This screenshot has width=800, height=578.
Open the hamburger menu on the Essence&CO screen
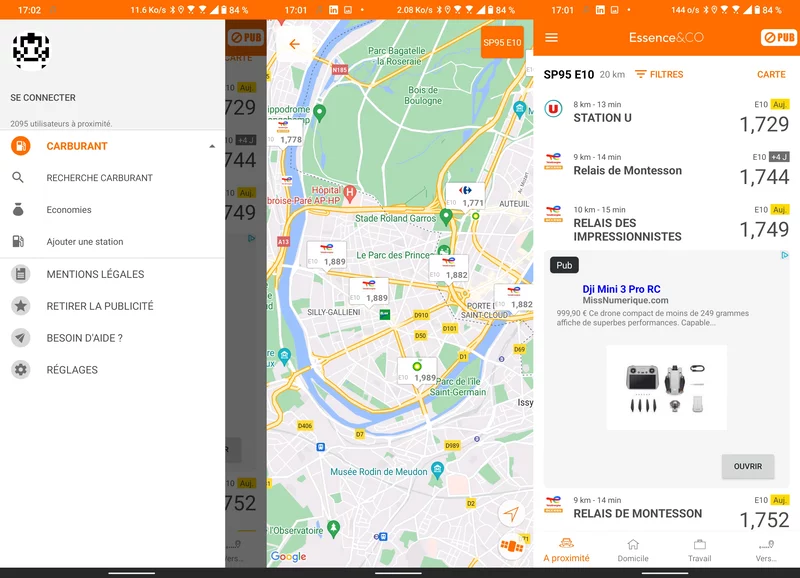click(x=552, y=38)
